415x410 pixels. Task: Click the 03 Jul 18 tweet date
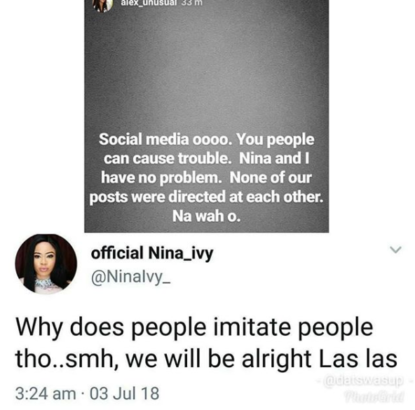point(125,393)
